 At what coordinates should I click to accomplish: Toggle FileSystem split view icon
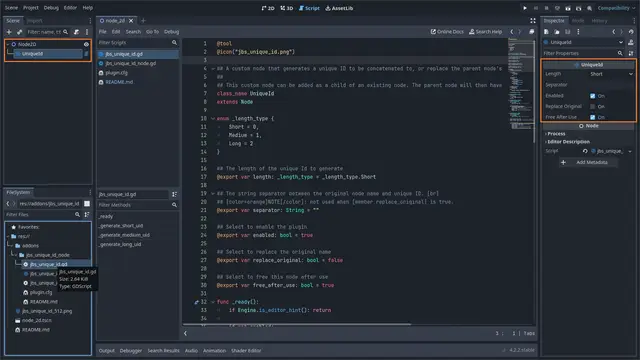[87, 203]
